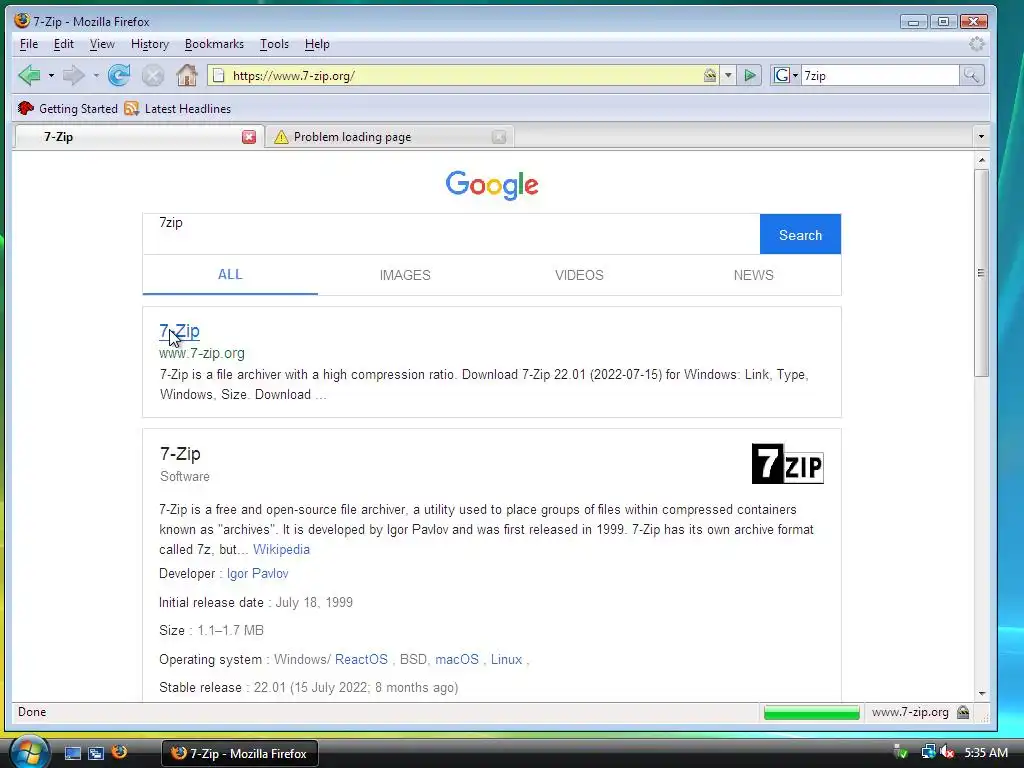The height and width of the screenshot is (768, 1024).
Task: Open the search engine selector dropdown
Action: tap(786, 76)
